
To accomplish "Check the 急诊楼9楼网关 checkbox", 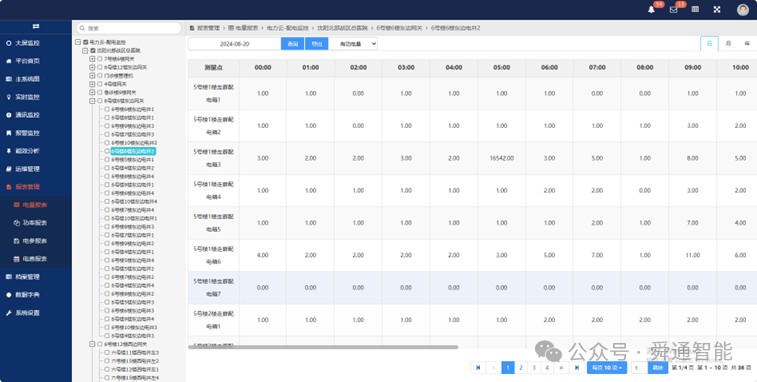I will (100, 92).
